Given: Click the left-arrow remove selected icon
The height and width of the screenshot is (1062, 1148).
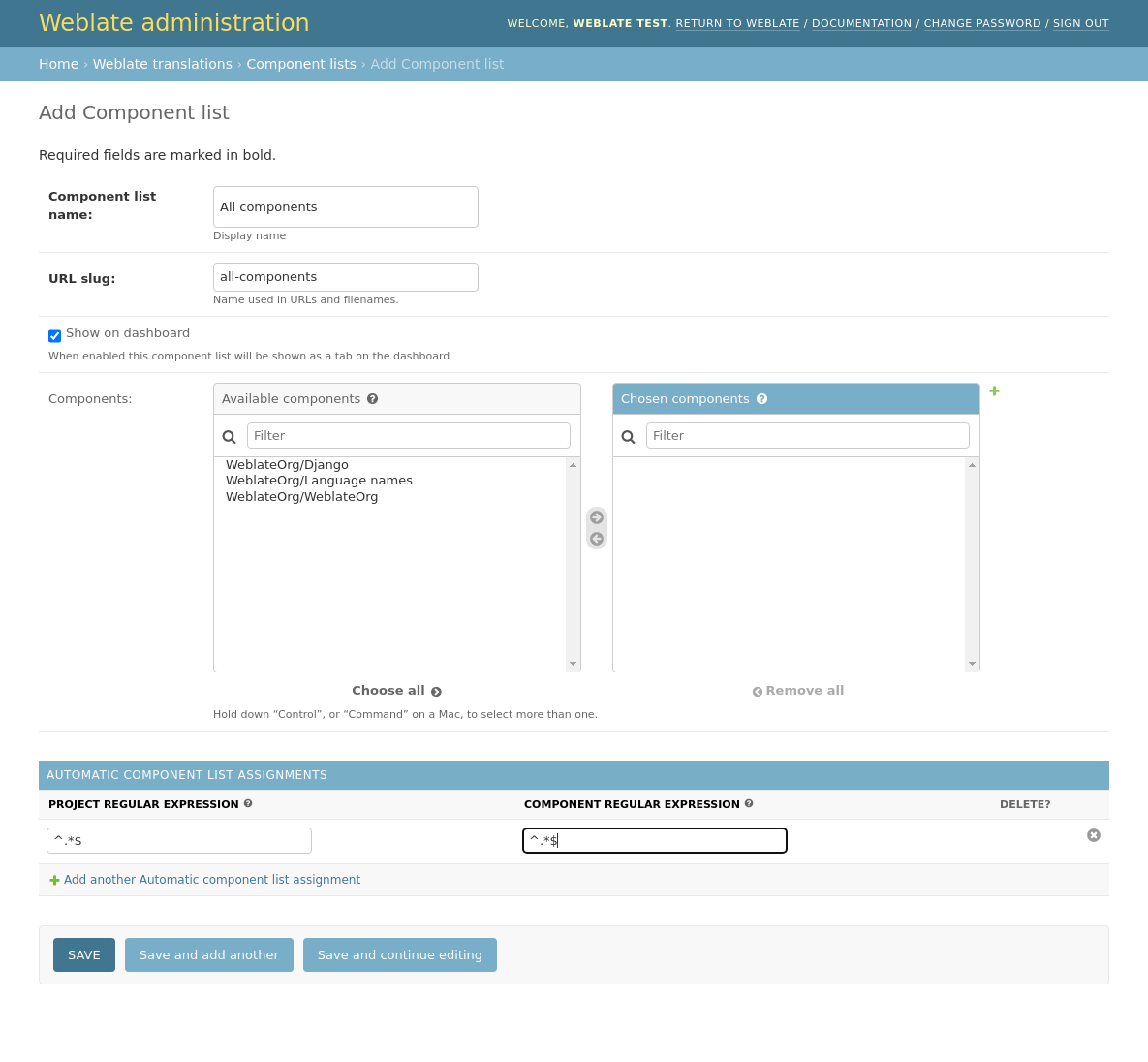Looking at the screenshot, I should click(x=597, y=539).
